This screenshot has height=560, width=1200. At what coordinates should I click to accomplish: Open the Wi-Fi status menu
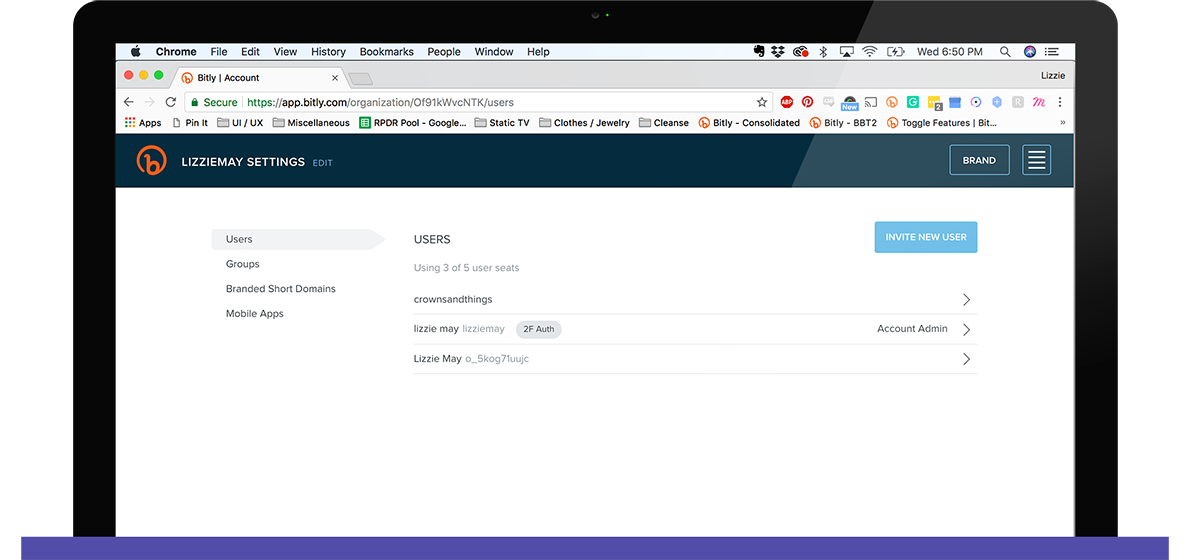[x=870, y=52]
